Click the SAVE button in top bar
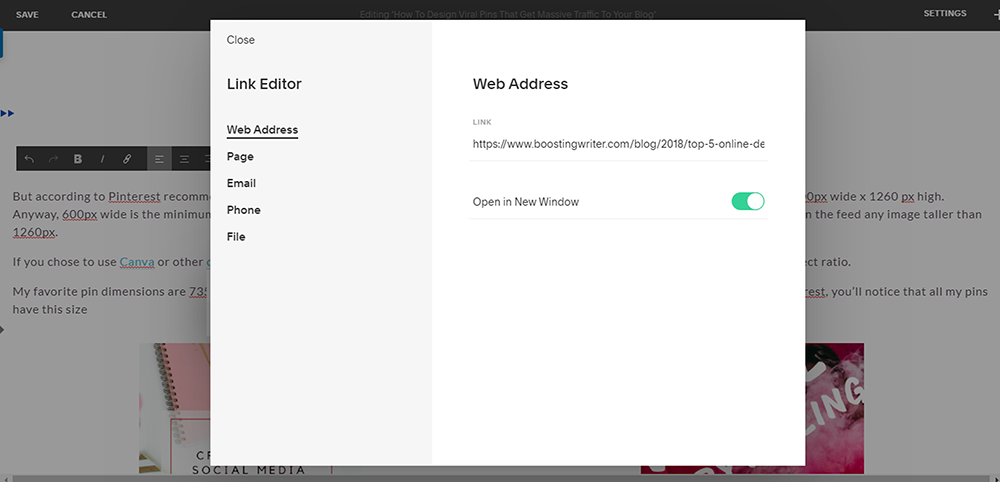1000x482 pixels. (x=27, y=15)
